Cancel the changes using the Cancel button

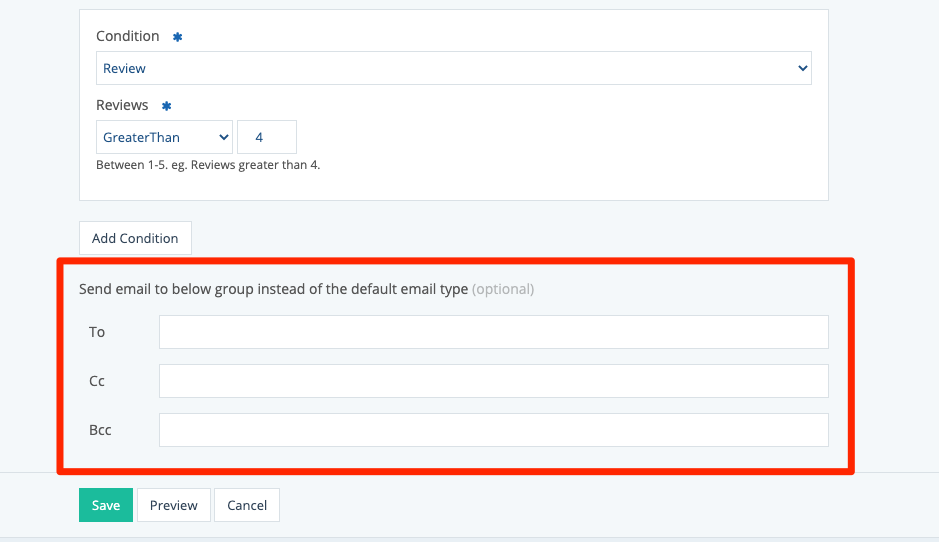click(247, 505)
